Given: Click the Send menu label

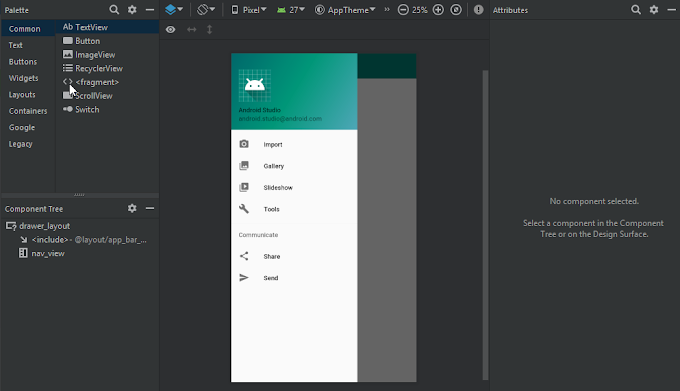Looking at the screenshot, I should click(x=271, y=278).
